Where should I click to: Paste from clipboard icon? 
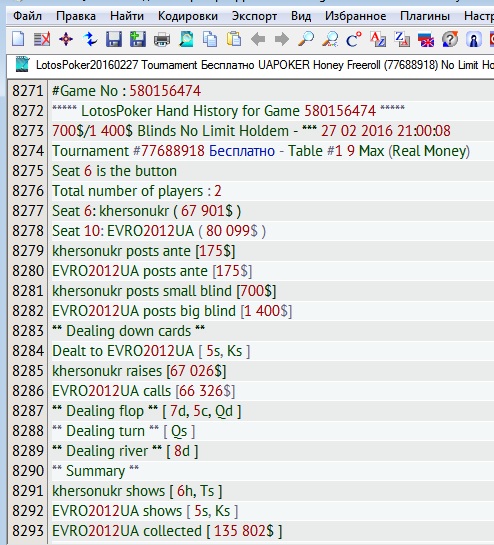click(x=234, y=39)
